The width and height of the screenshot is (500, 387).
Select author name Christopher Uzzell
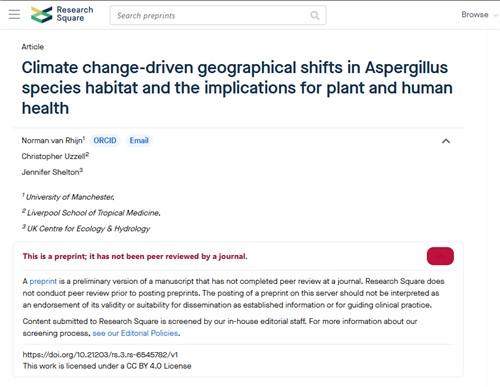point(55,156)
